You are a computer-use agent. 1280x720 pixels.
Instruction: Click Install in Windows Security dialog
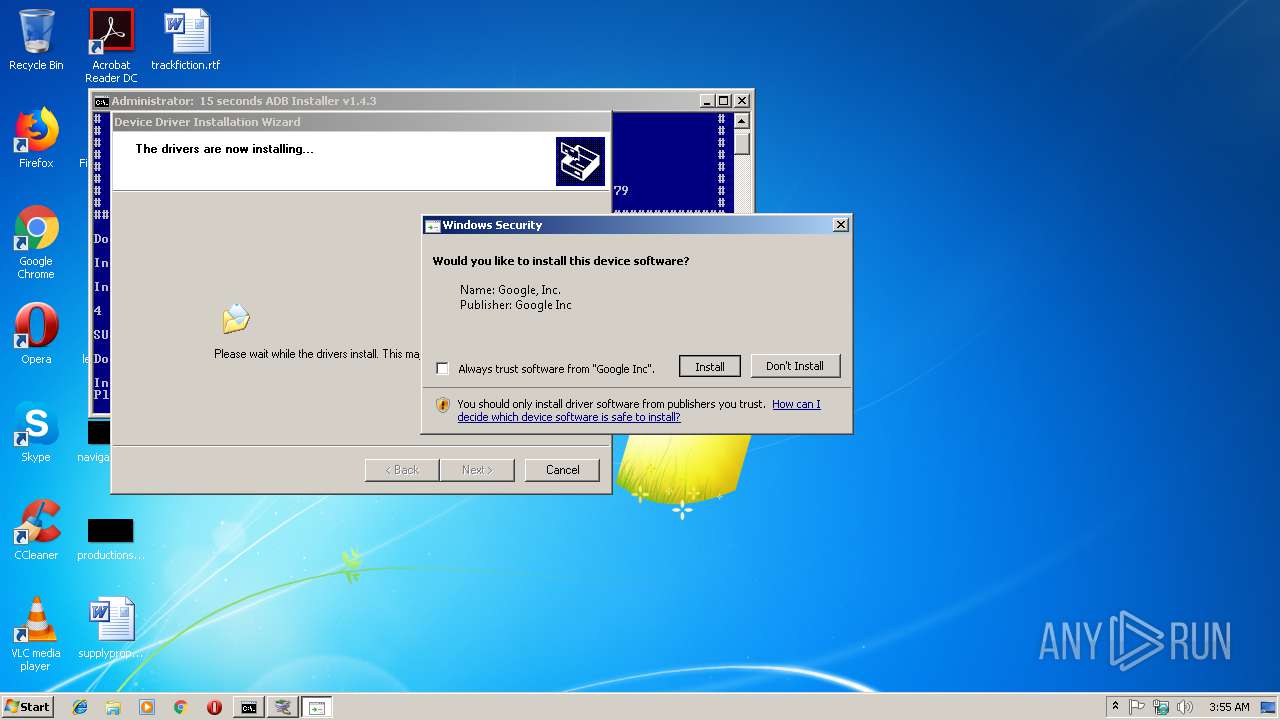tap(709, 366)
